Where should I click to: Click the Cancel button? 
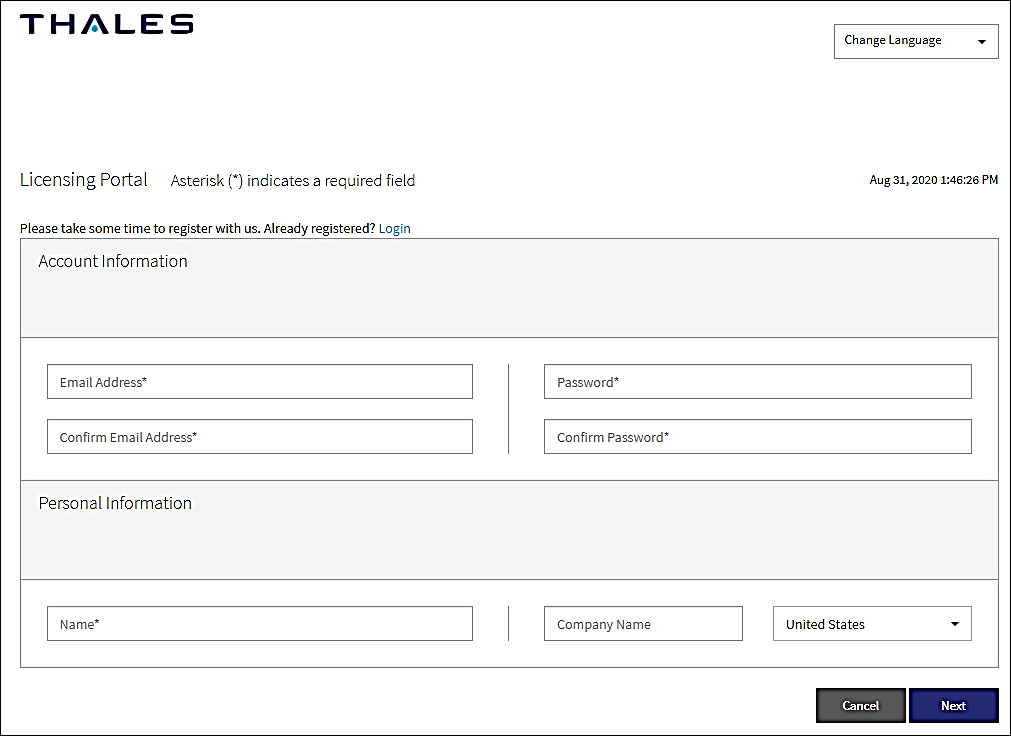(860, 705)
